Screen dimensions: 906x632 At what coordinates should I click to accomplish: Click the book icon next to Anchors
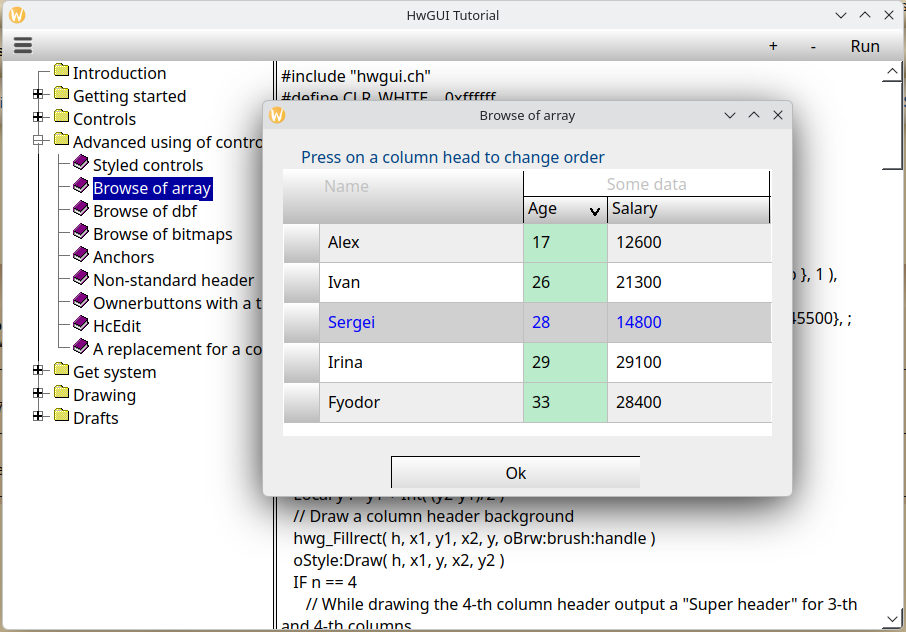point(81,256)
